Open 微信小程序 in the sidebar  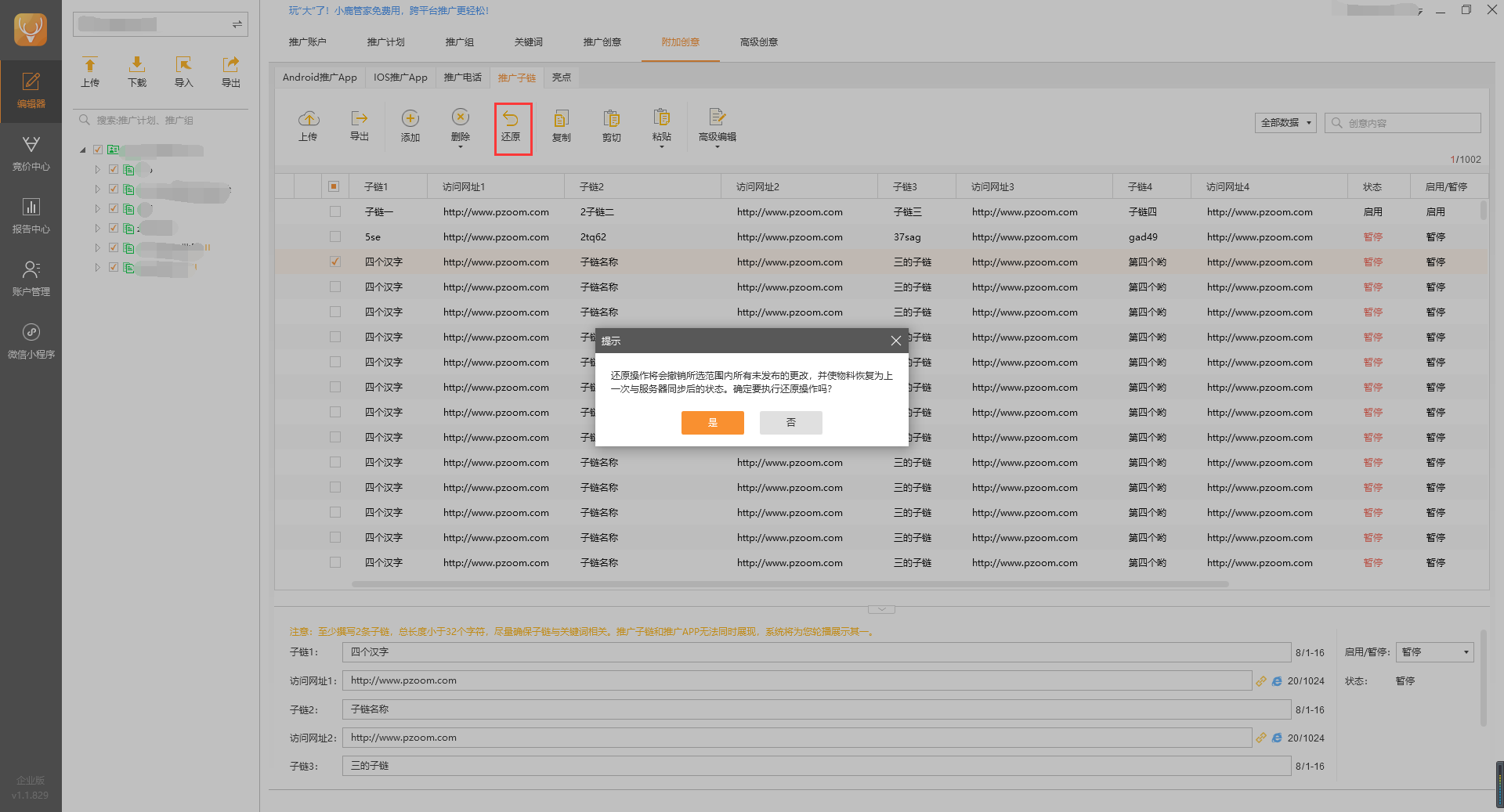(31, 341)
